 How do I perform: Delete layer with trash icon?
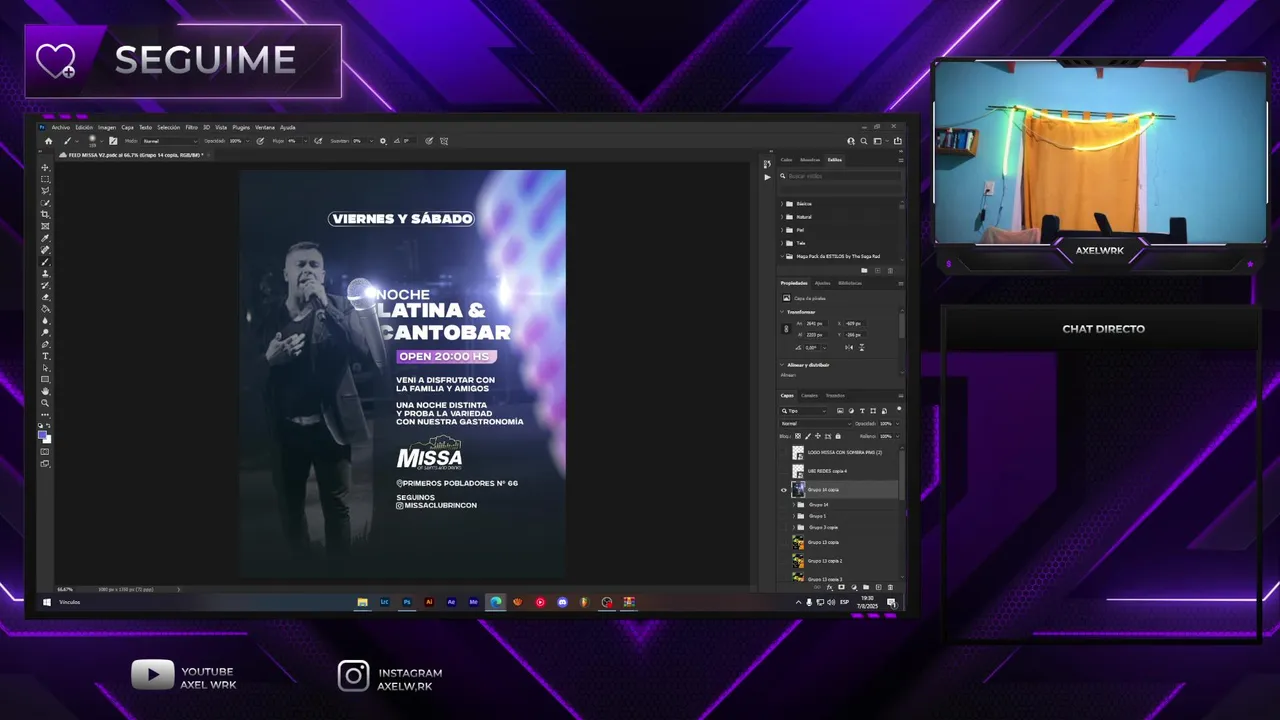point(890,587)
